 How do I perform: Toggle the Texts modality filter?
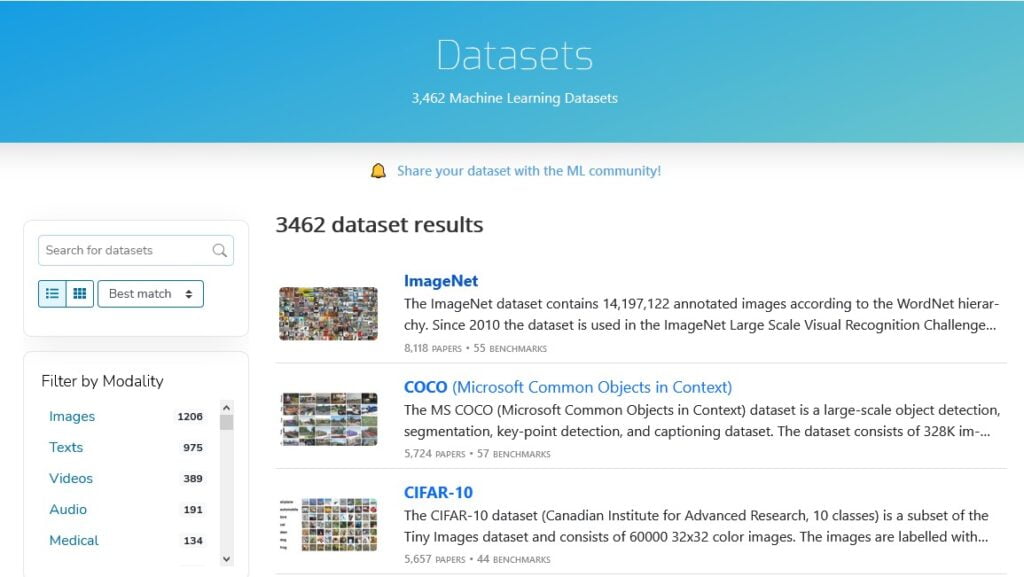pos(66,447)
